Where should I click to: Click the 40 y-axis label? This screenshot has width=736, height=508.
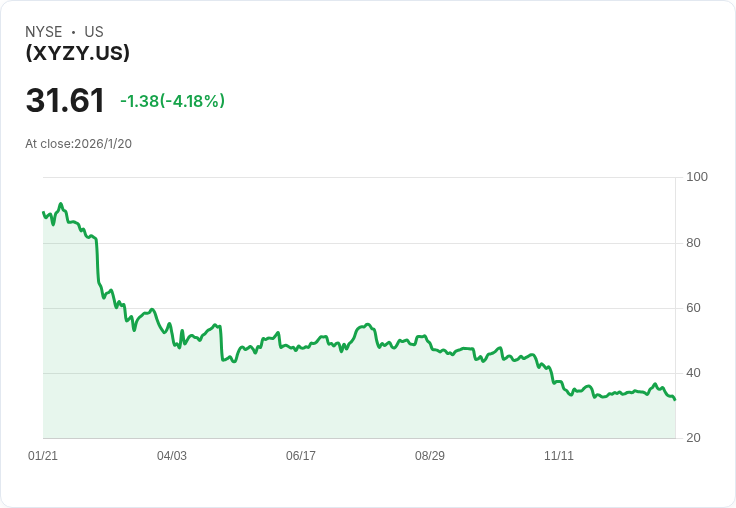tap(693, 373)
